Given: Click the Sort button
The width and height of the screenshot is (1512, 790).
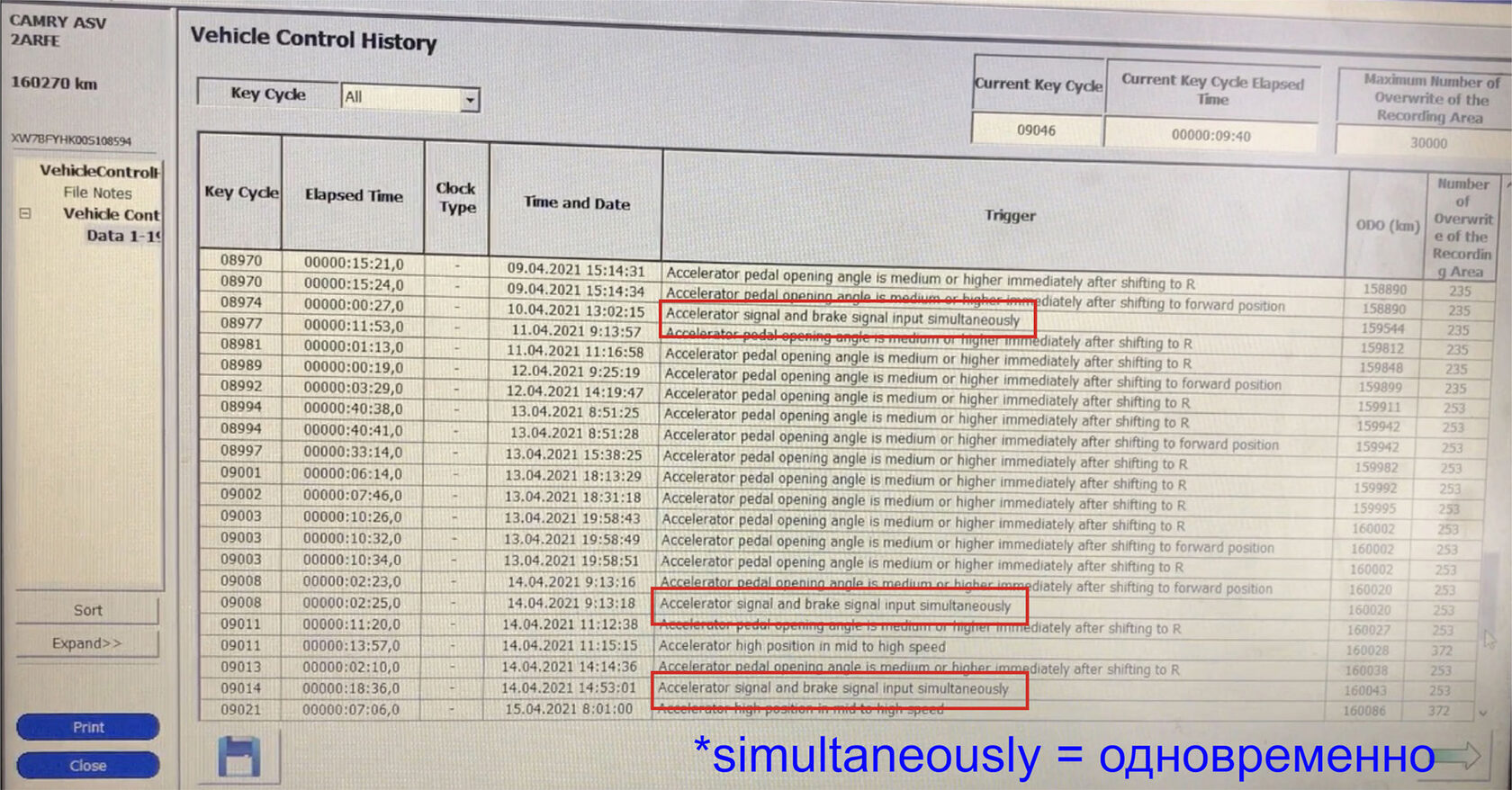Looking at the screenshot, I should tap(87, 610).
